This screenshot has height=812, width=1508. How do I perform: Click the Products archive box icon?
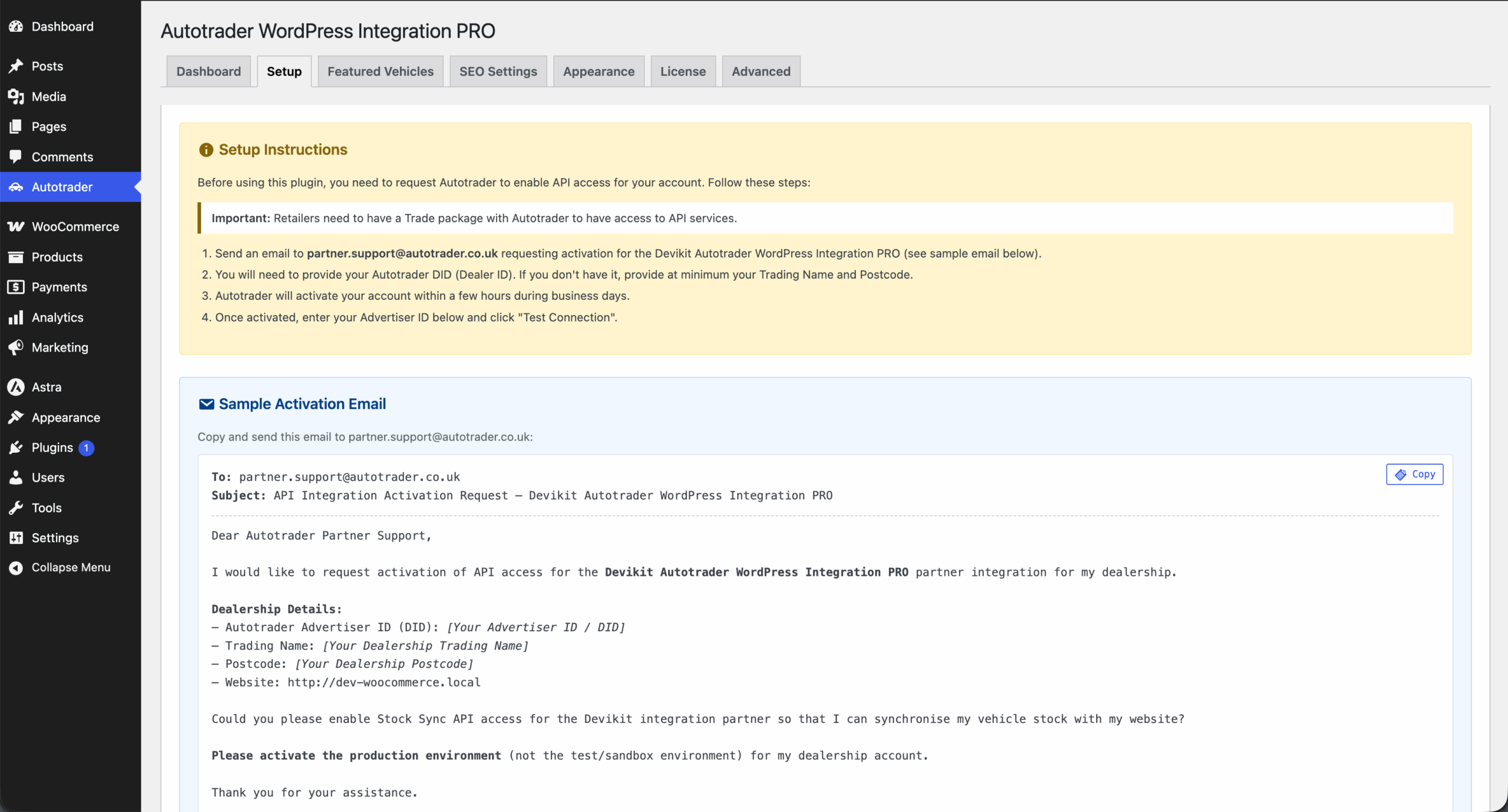coord(16,257)
